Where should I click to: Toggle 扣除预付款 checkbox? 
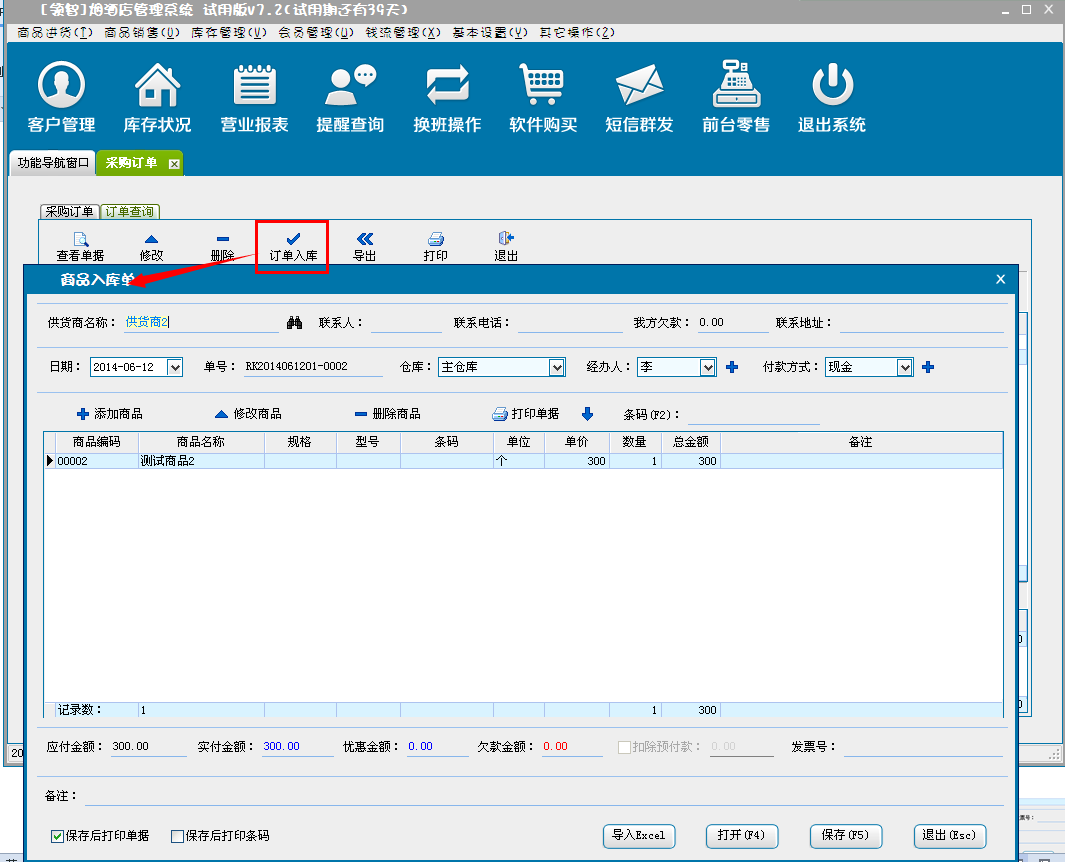[x=624, y=747]
